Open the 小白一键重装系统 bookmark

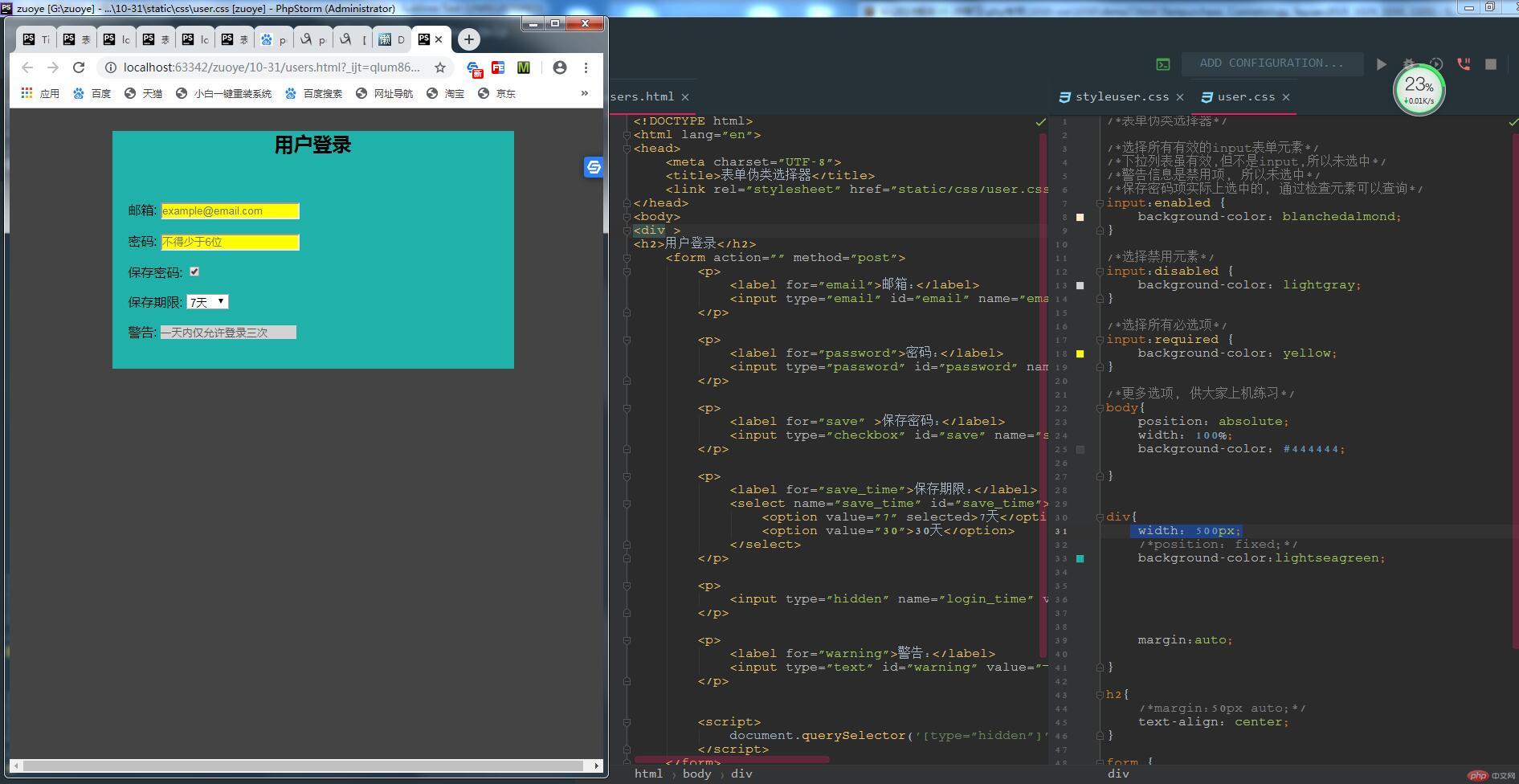click(223, 93)
